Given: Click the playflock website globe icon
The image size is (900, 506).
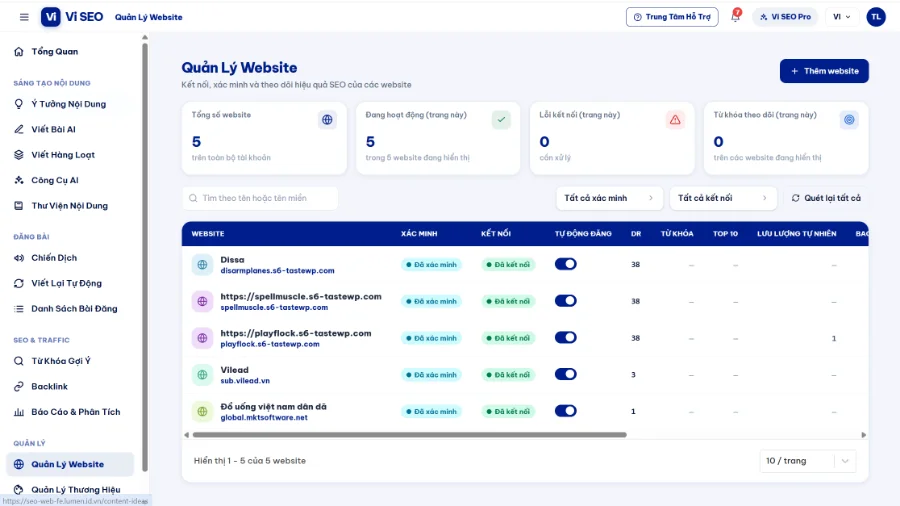Looking at the screenshot, I should point(202,338).
